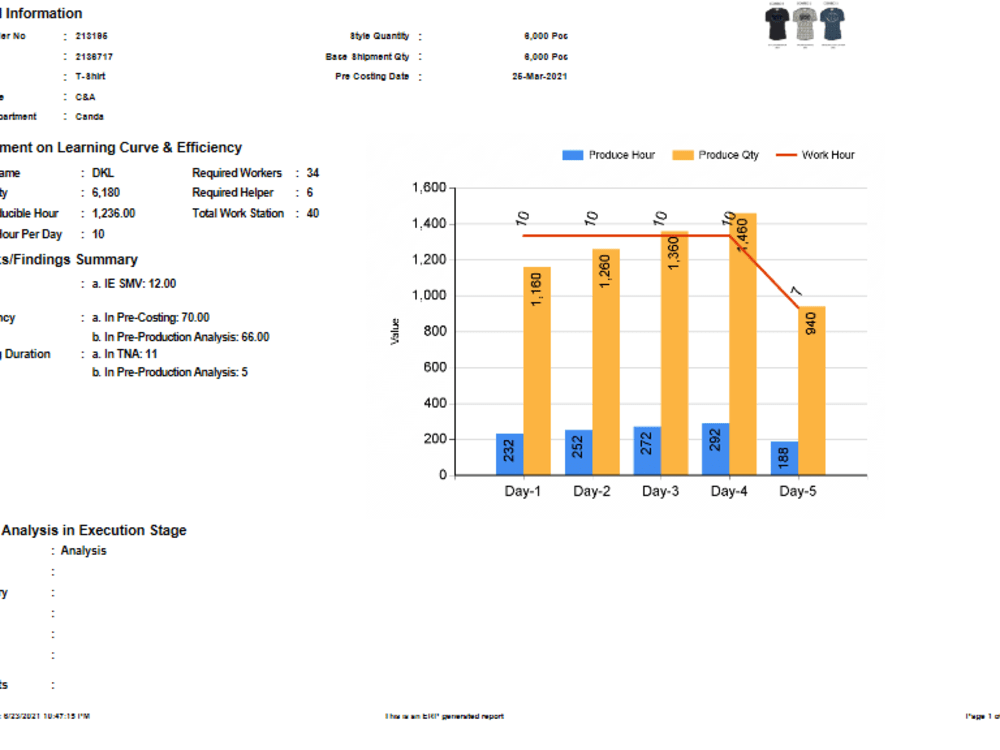Open the Information section header

[40, 13]
